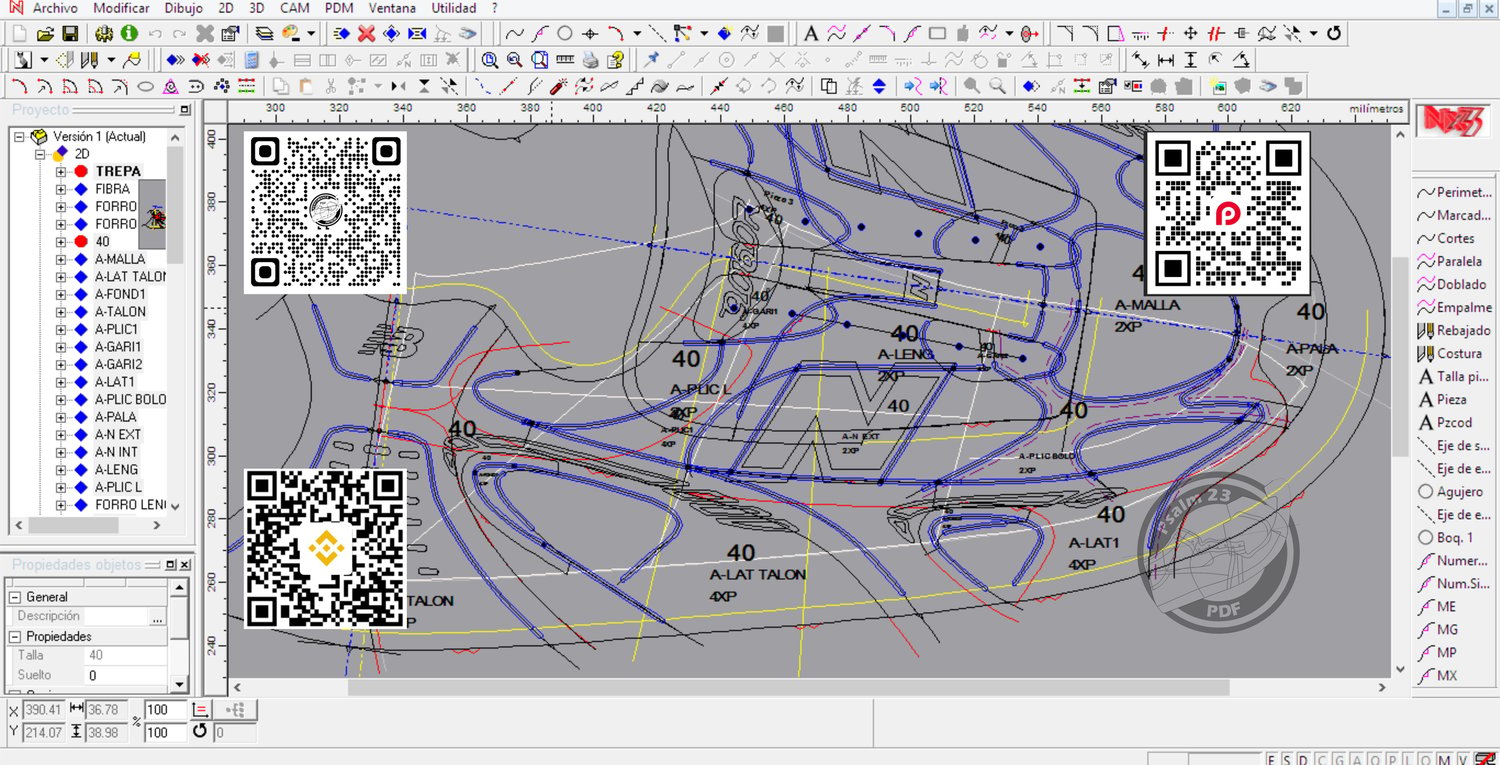The height and width of the screenshot is (765, 1500).
Task: Select the ellipse shape tool in third toolbar
Action: [145, 85]
